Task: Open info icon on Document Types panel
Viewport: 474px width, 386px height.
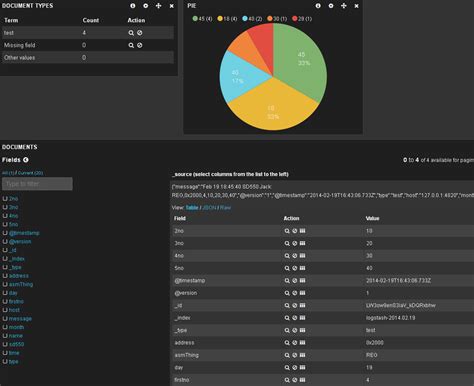Action: (133, 6)
